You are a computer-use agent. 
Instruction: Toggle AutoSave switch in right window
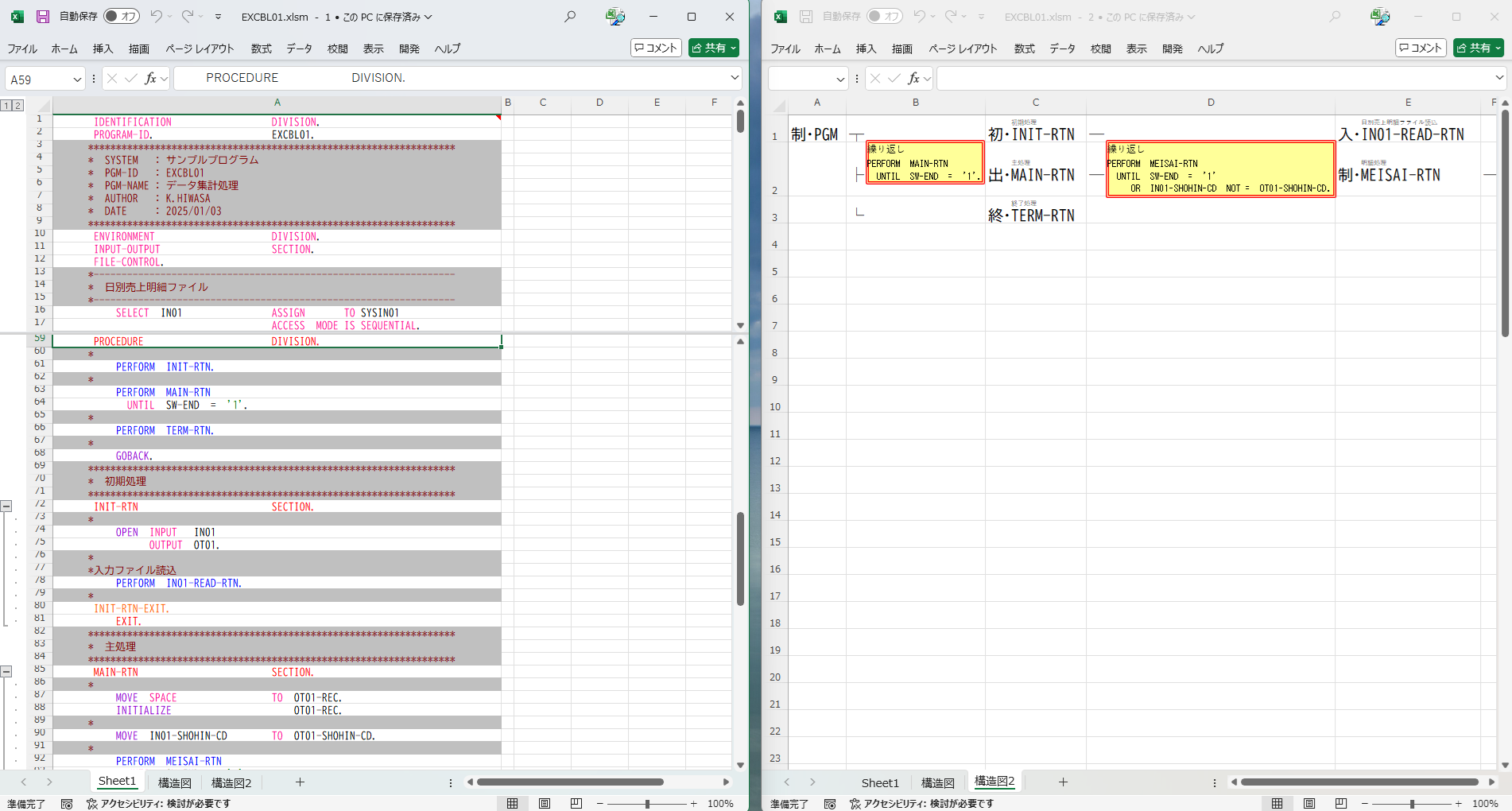[x=885, y=17]
